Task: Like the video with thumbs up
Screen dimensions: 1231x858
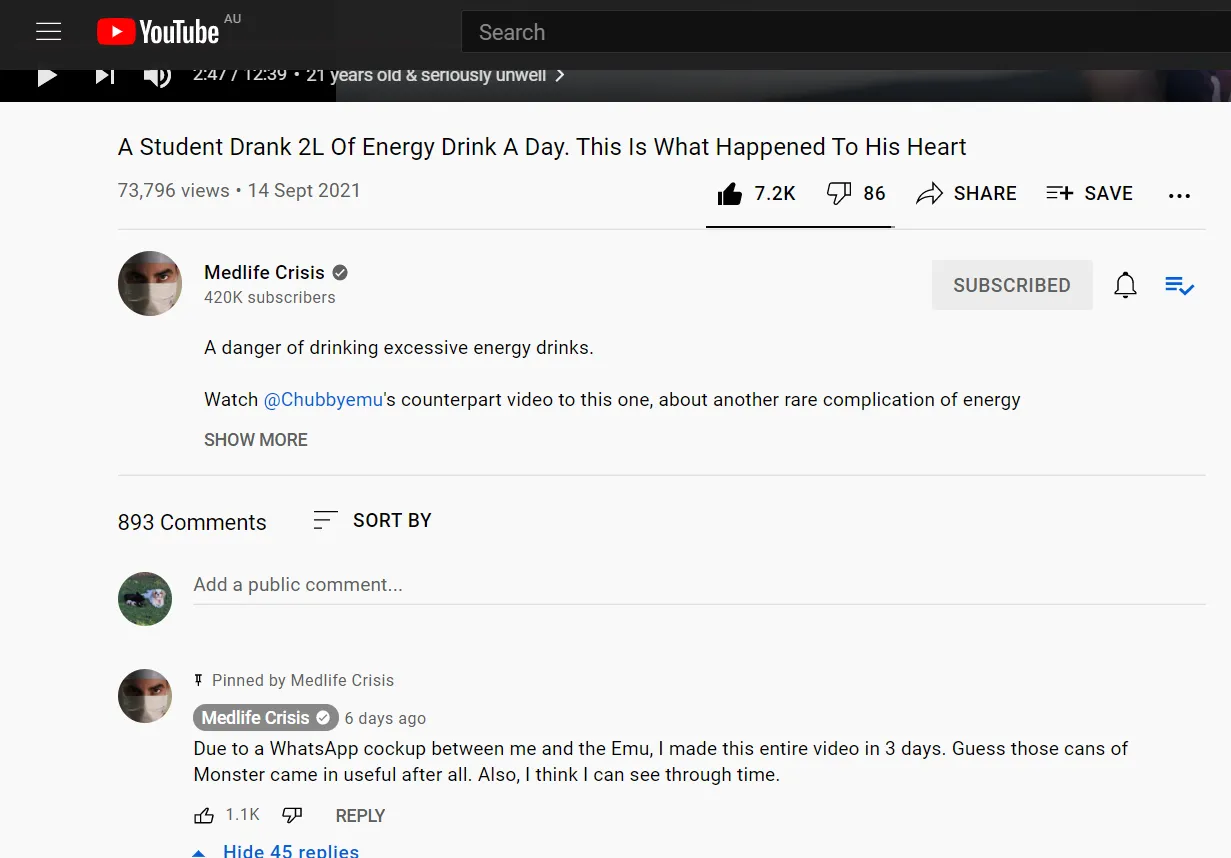Action: [731, 194]
